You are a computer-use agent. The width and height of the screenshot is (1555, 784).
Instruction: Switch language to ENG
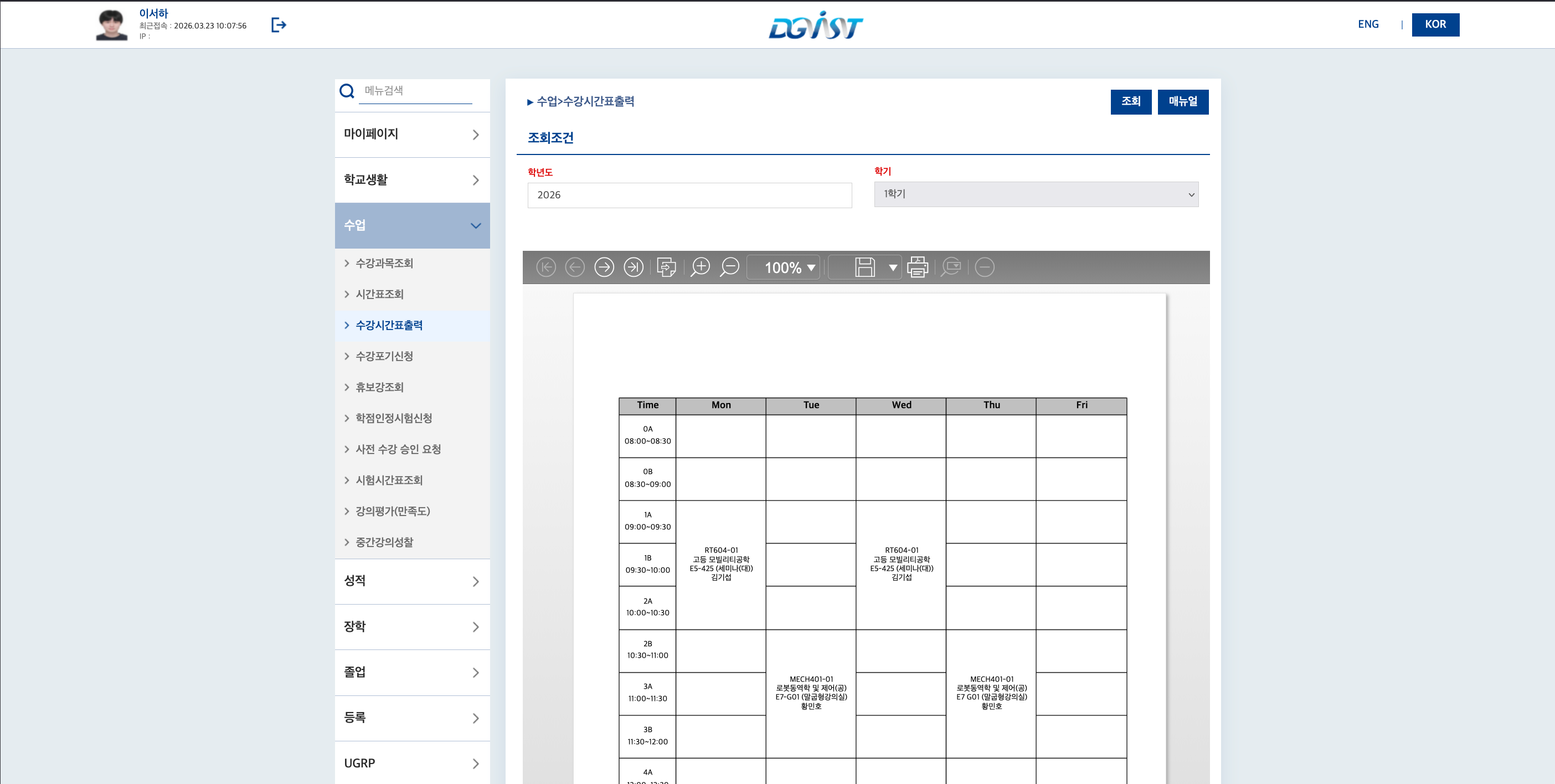tap(1368, 24)
